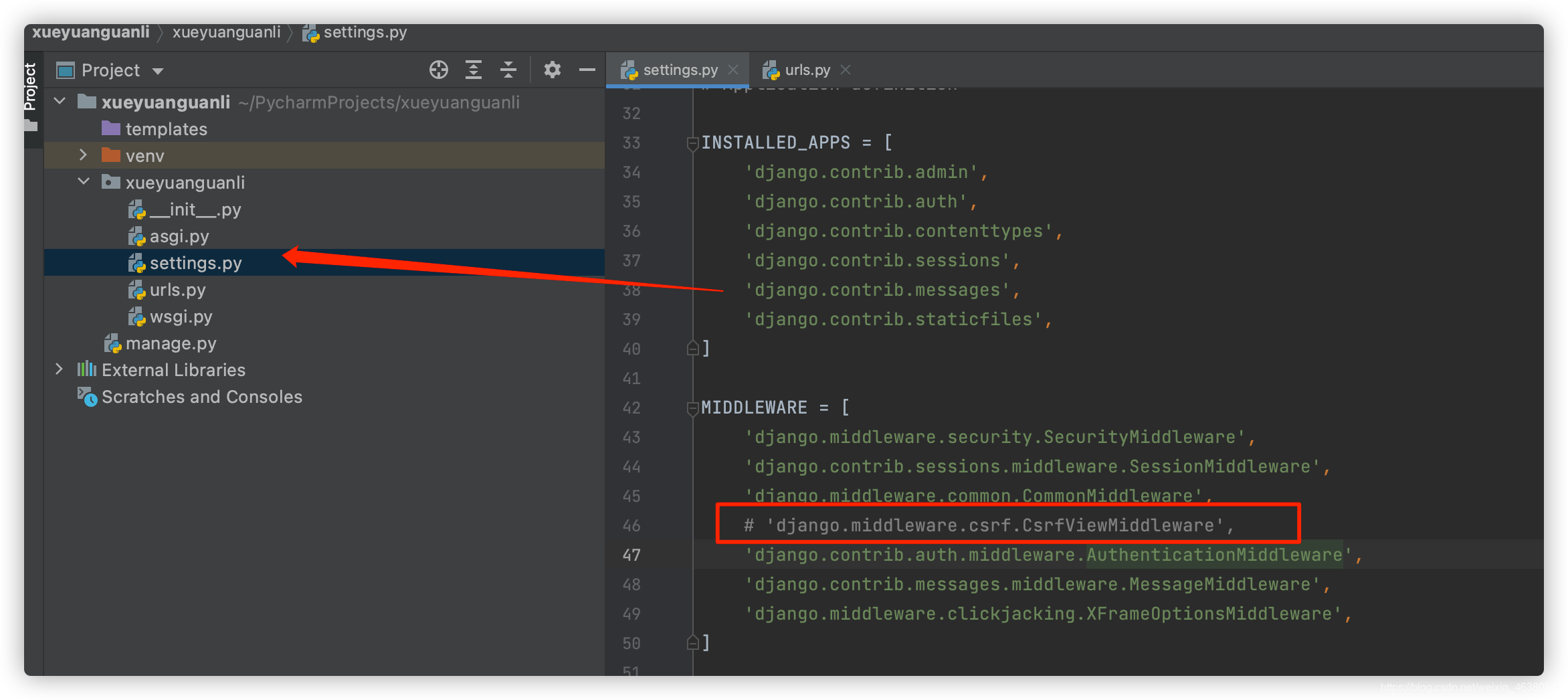This screenshot has width=1568, height=700.
Task: Click the Scratches and Consoles icon
Action: 87,397
